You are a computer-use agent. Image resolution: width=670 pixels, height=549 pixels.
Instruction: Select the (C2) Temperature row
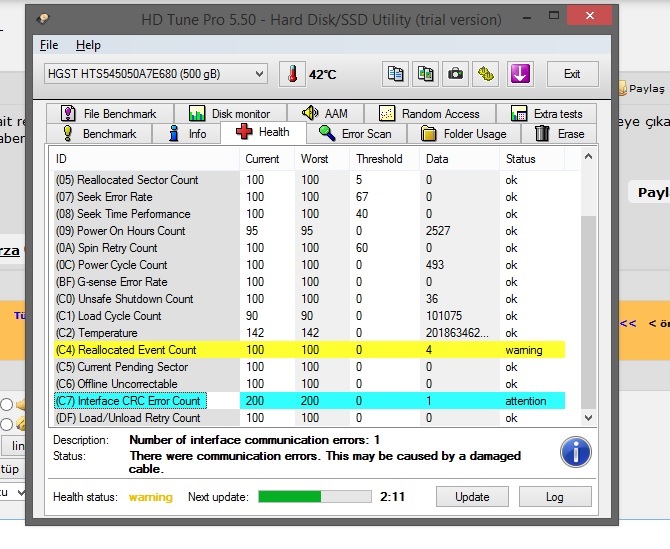pyautogui.click(x=310, y=333)
